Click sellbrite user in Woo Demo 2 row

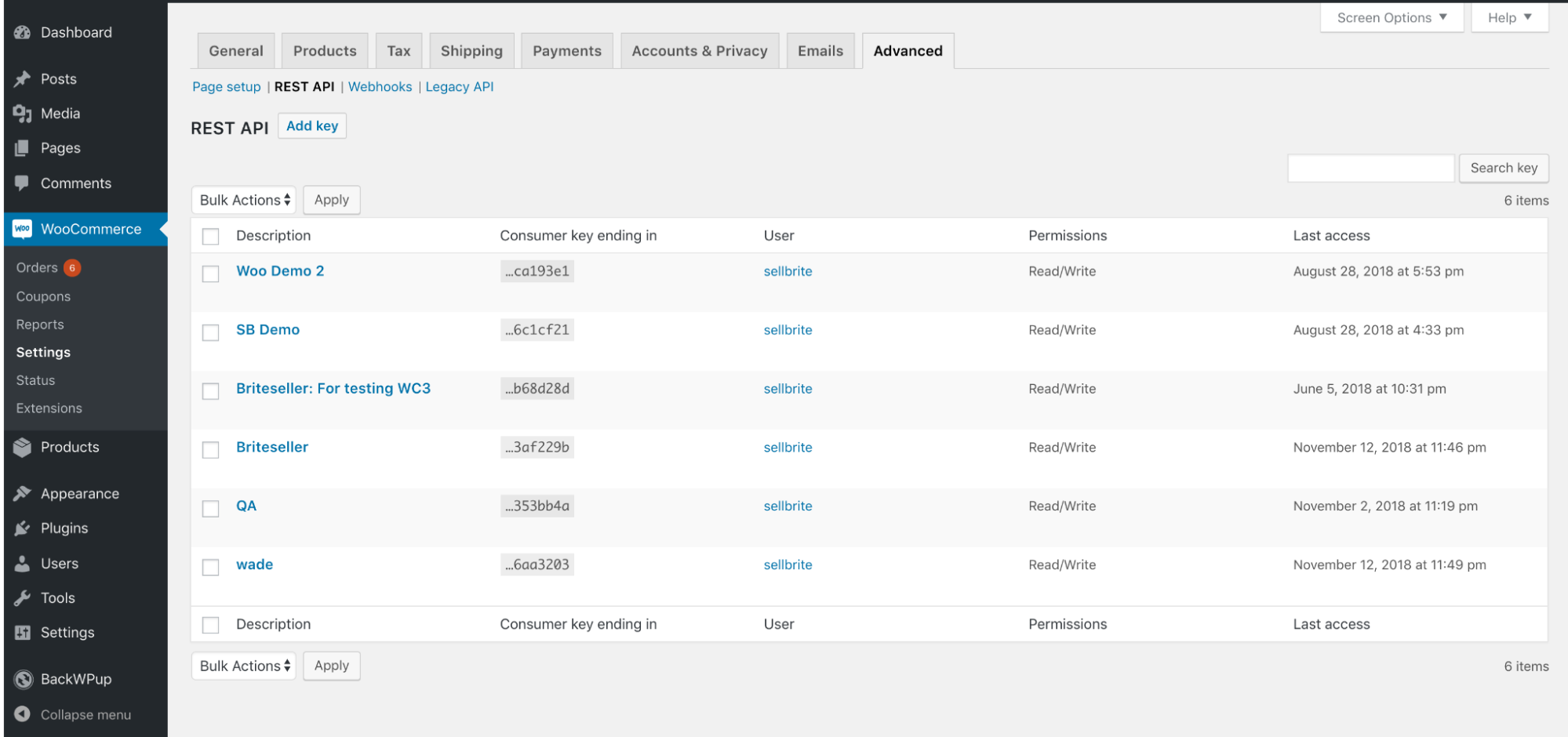point(788,271)
